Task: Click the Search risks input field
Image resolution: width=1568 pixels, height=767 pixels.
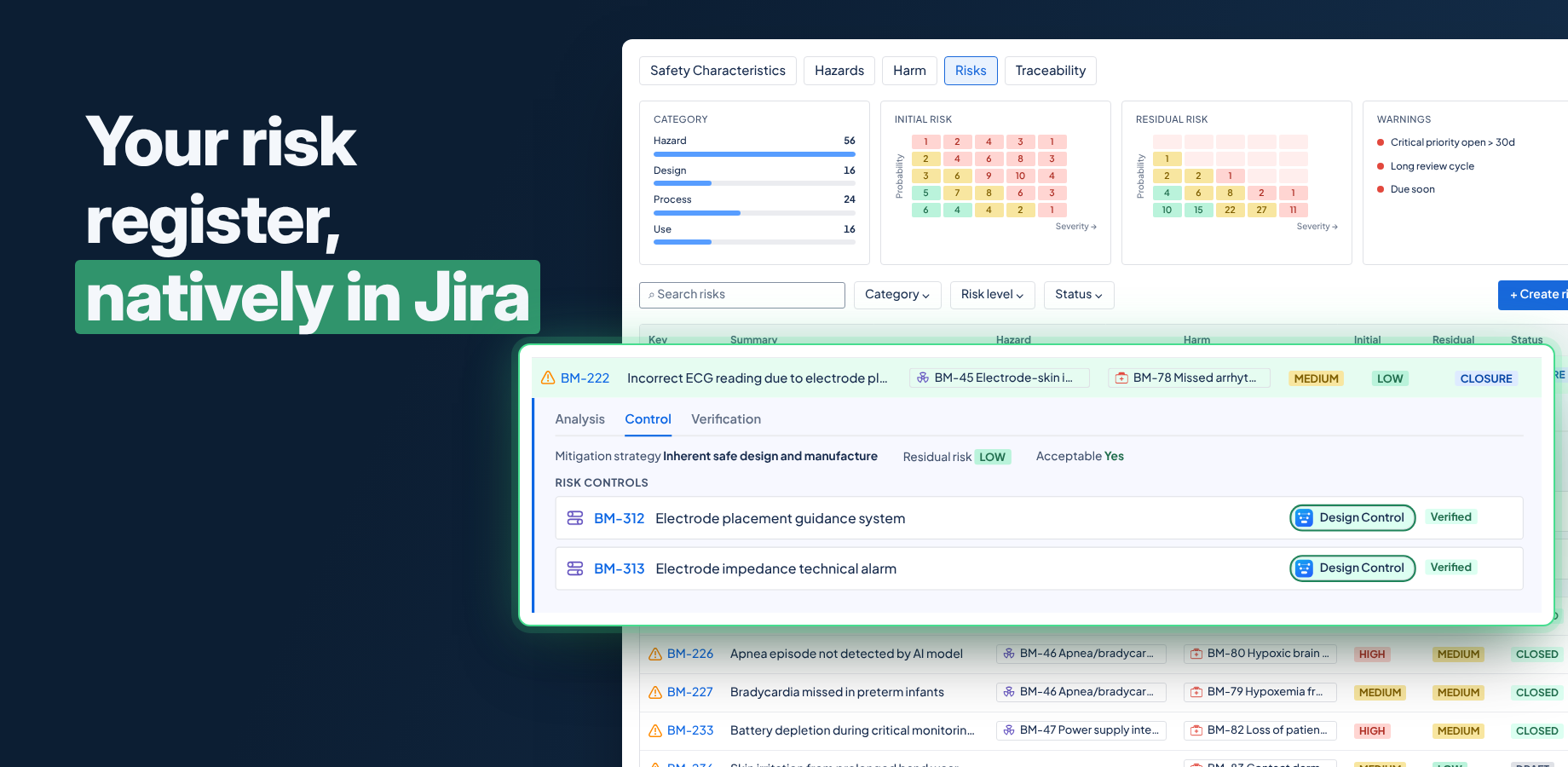Action: click(742, 295)
